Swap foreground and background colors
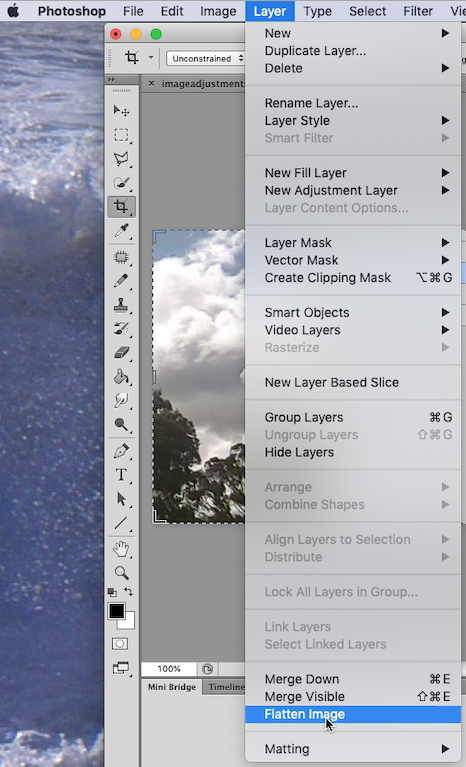Screen dimensions: 466x767 [x=129, y=592]
